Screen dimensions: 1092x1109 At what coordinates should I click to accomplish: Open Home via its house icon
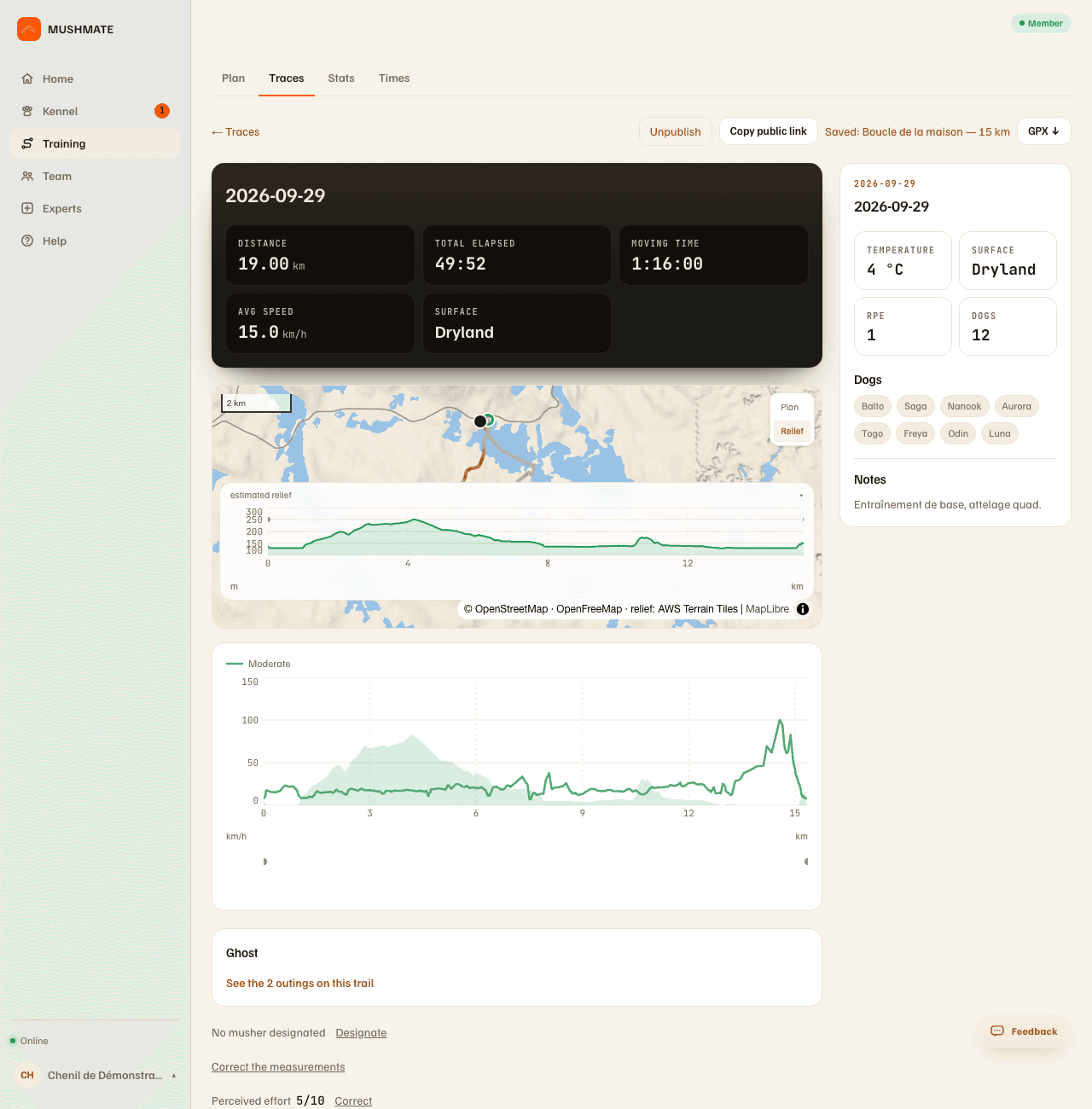tap(27, 78)
